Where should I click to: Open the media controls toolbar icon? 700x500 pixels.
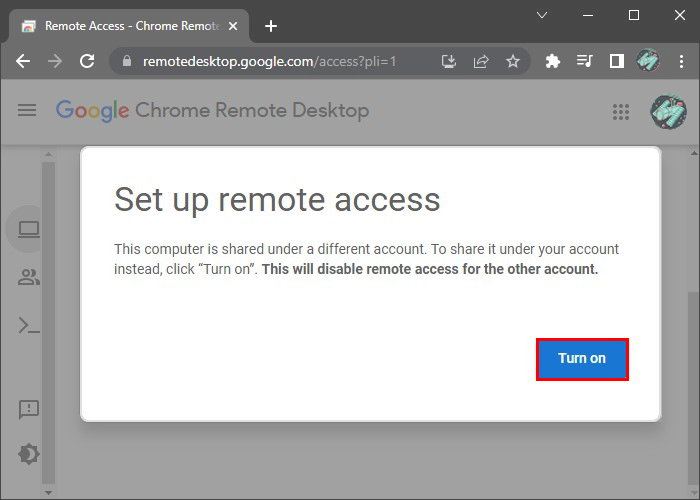585,61
